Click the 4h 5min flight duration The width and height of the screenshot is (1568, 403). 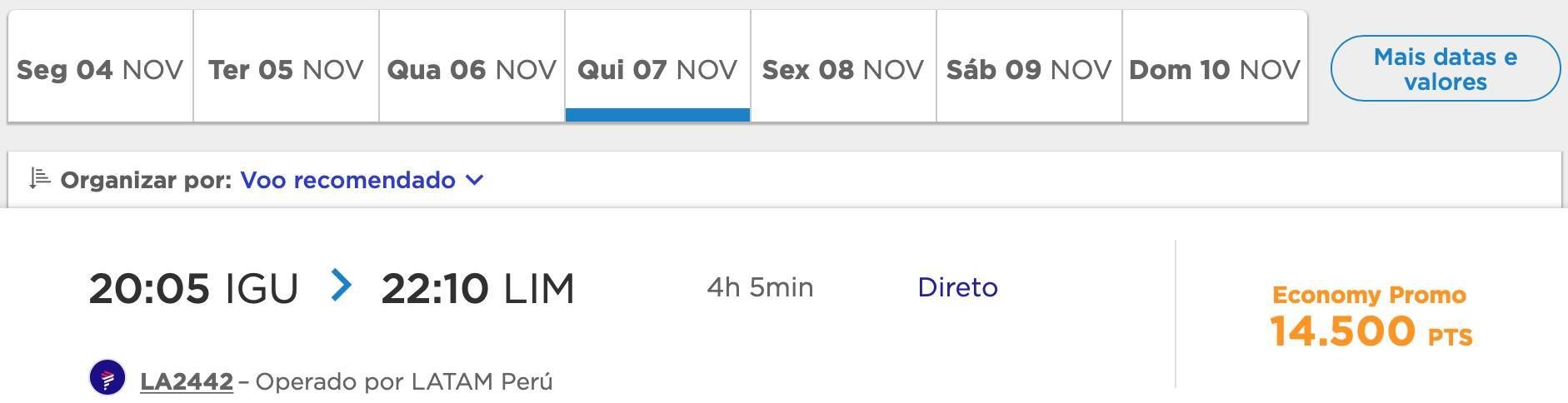(760, 287)
